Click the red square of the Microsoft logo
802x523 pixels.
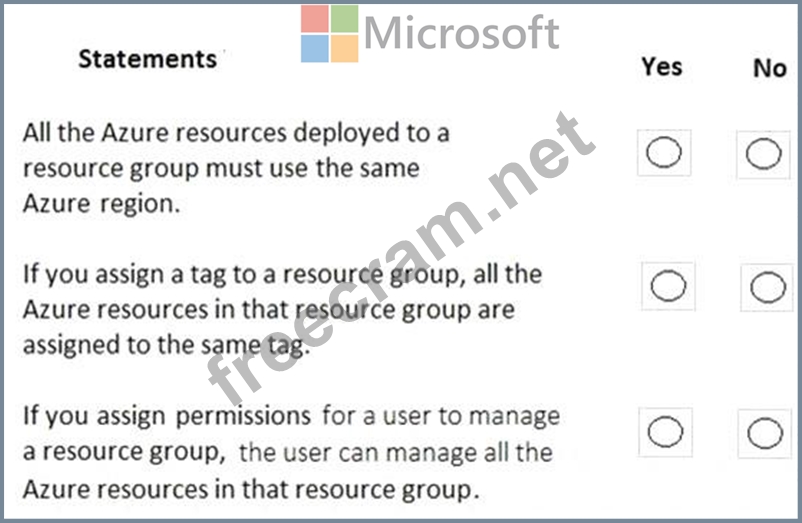[x=314, y=19]
